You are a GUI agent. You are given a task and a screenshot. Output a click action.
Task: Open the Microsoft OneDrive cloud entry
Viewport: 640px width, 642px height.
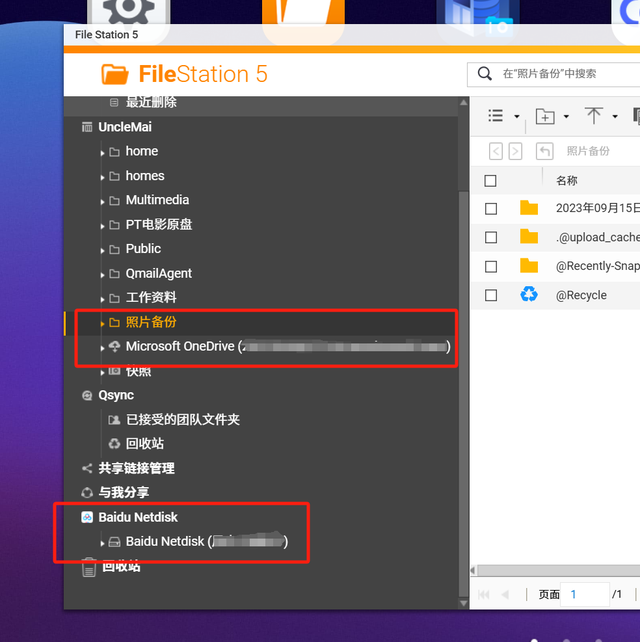[288, 346]
